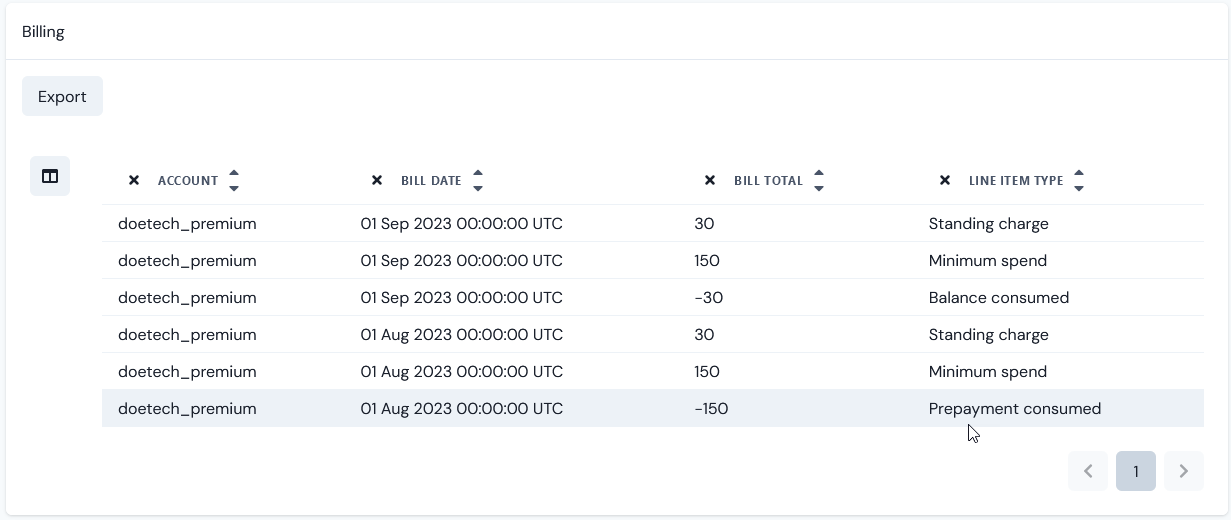Go to previous page chevron
This screenshot has width=1231, height=520.
pyautogui.click(x=1088, y=471)
